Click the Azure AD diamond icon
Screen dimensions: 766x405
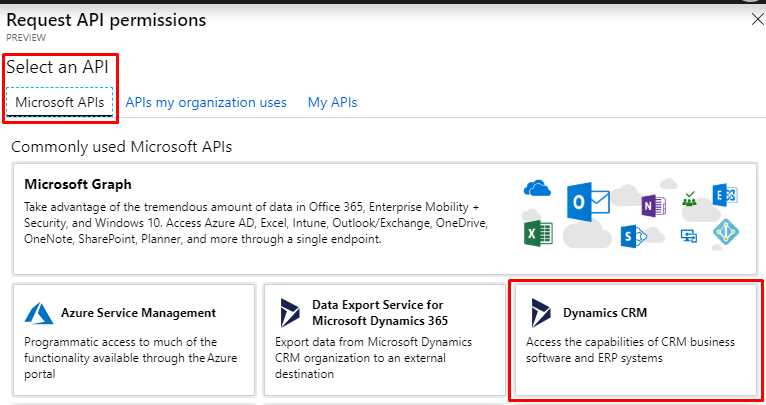[725, 232]
